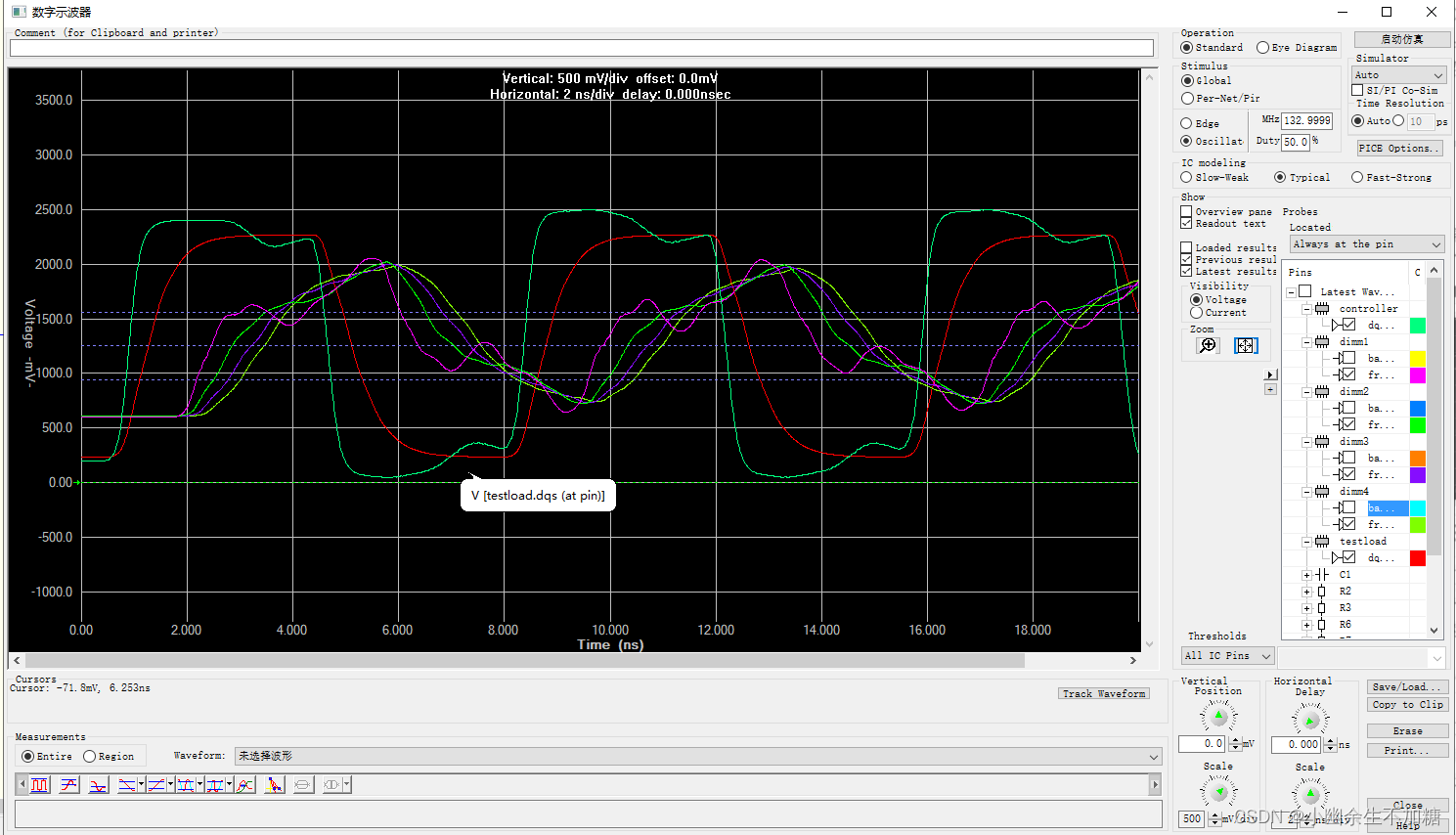Click the Print button
This screenshot has width=1456, height=835.
coord(1407,750)
